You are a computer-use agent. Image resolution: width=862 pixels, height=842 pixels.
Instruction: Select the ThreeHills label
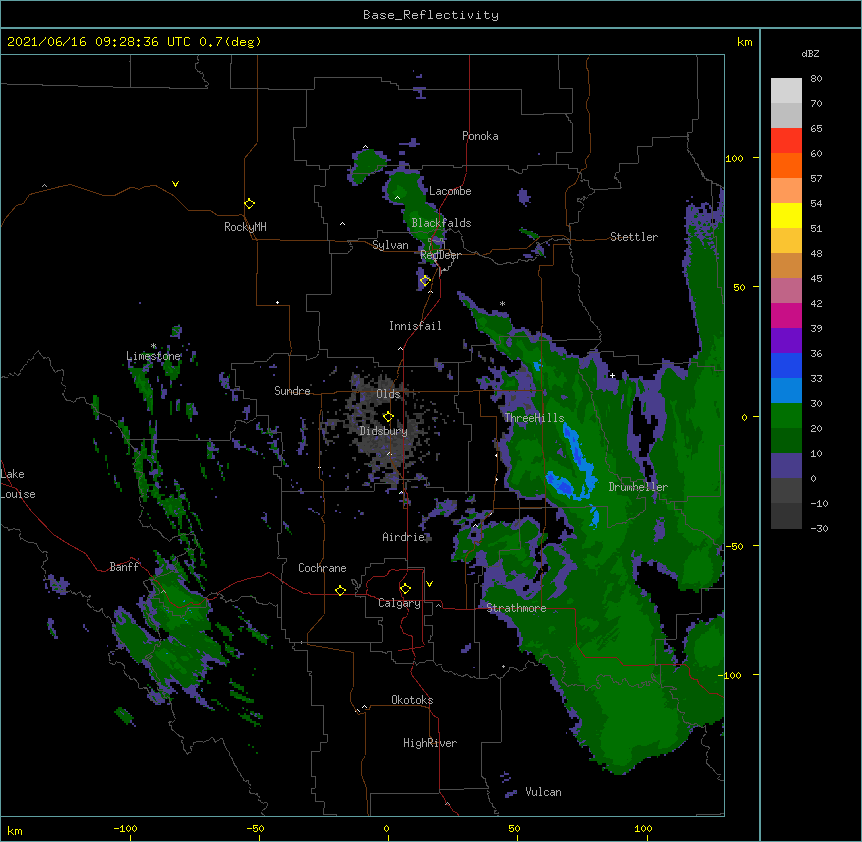[x=534, y=418]
